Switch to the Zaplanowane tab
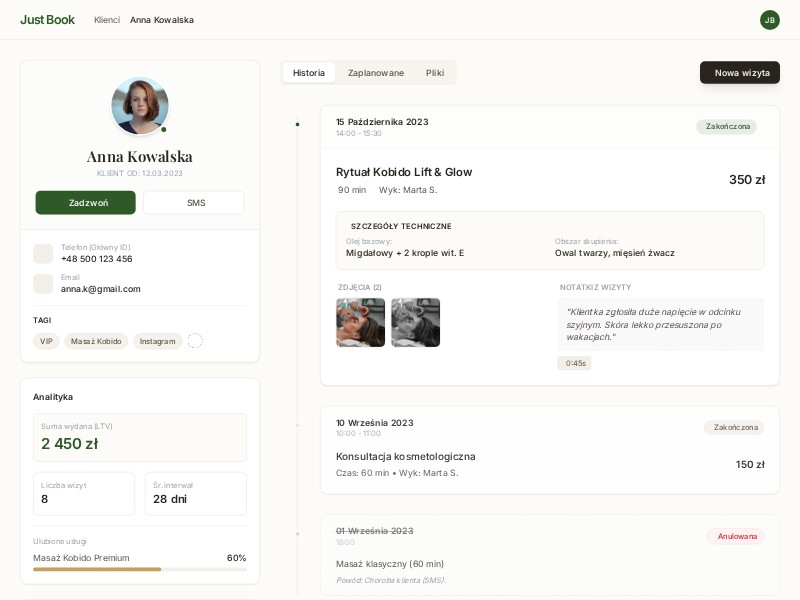The height and width of the screenshot is (600, 800). (376, 72)
